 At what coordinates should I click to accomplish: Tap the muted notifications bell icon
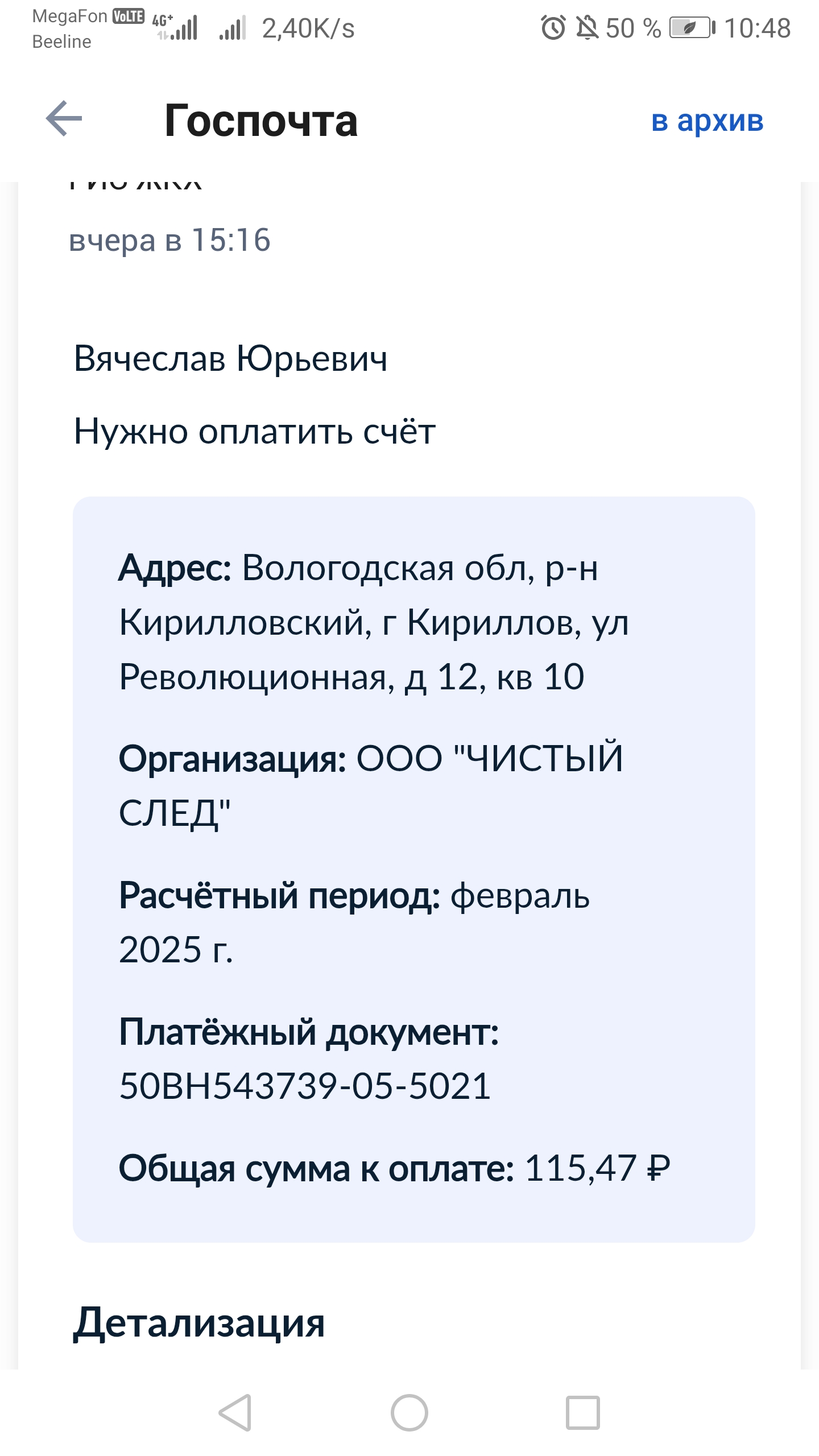(x=587, y=28)
